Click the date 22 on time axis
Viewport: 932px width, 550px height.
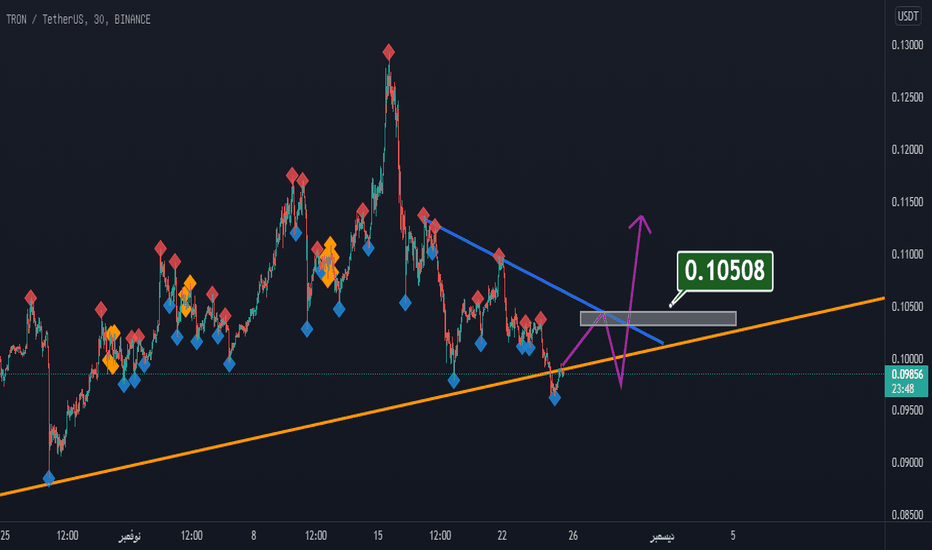click(x=502, y=536)
